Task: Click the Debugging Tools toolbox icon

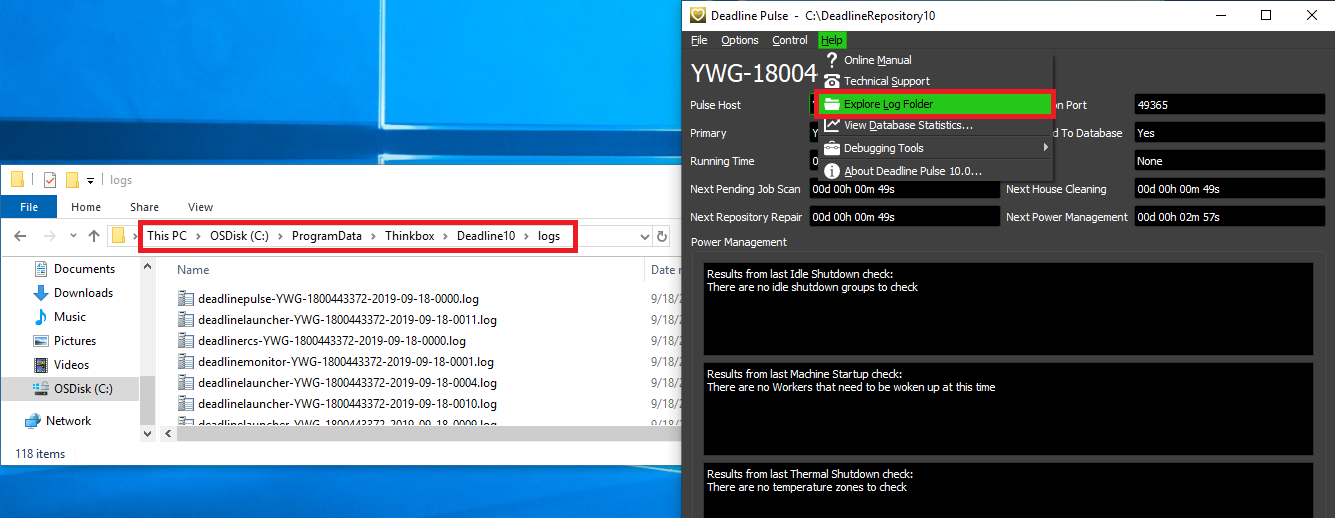Action: tap(831, 148)
